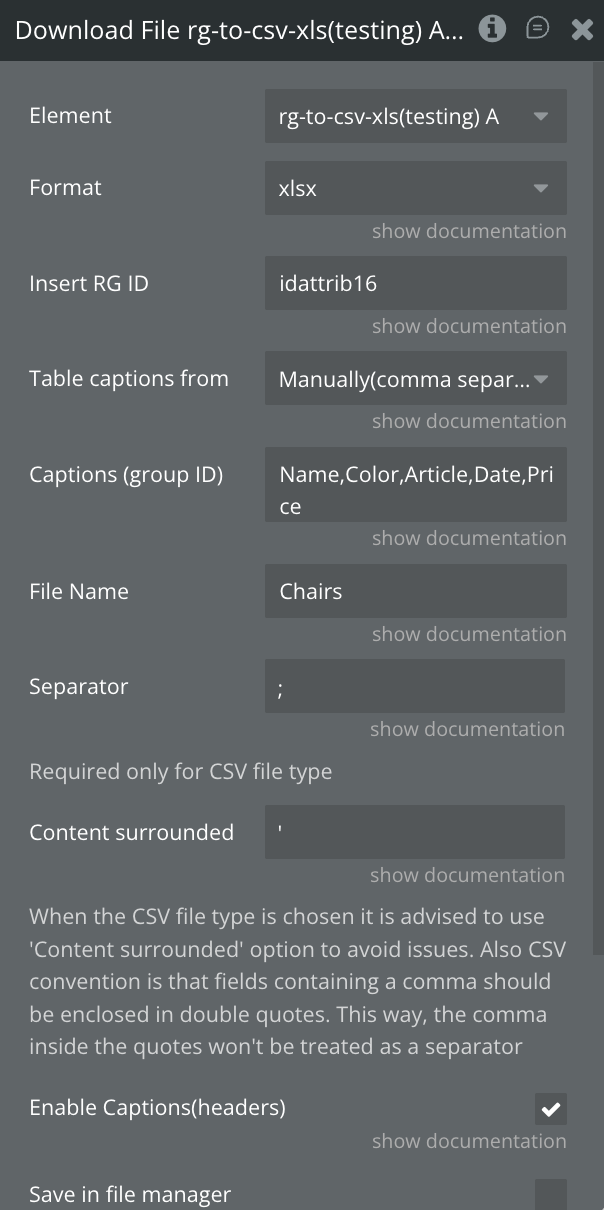The image size is (604, 1210).
Task: Show documentation under the Captions field
Action: 469,538
